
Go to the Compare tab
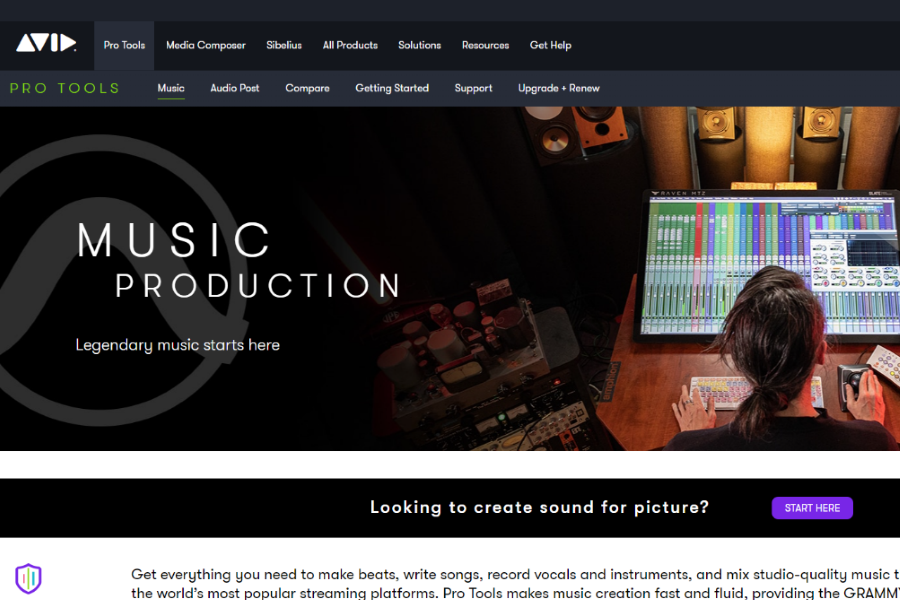point(307,88)
